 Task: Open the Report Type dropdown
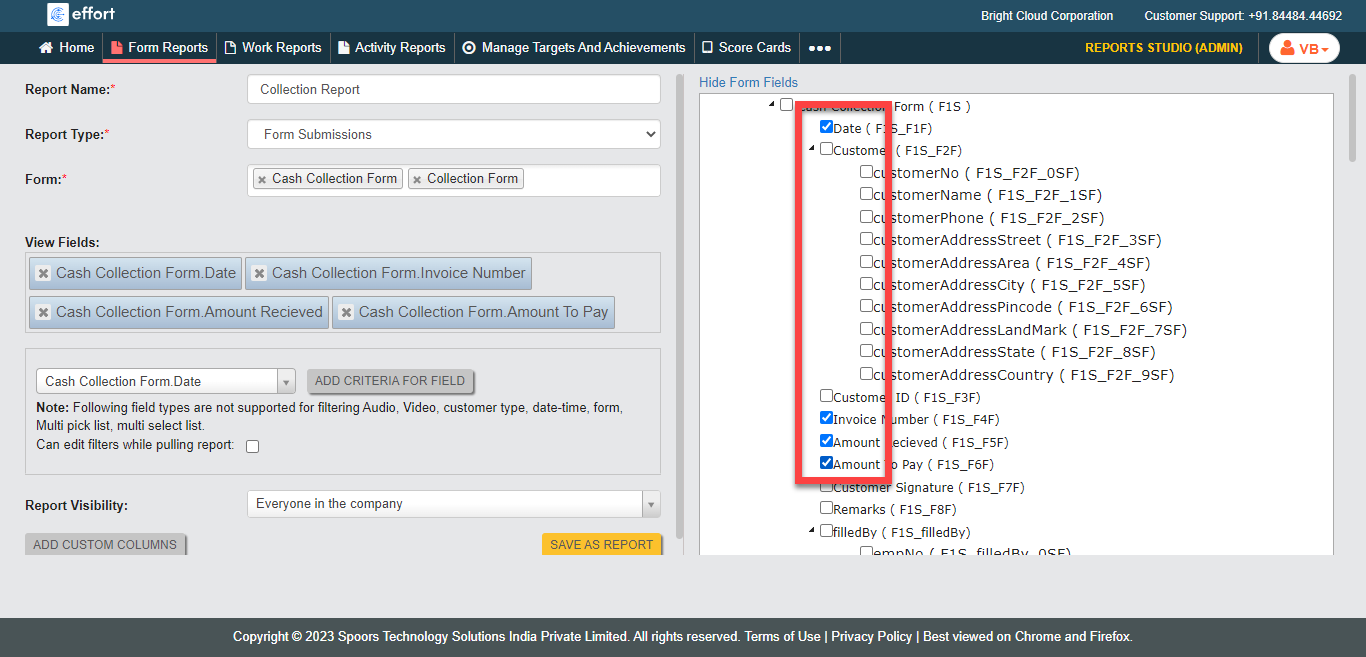[453, 134]
